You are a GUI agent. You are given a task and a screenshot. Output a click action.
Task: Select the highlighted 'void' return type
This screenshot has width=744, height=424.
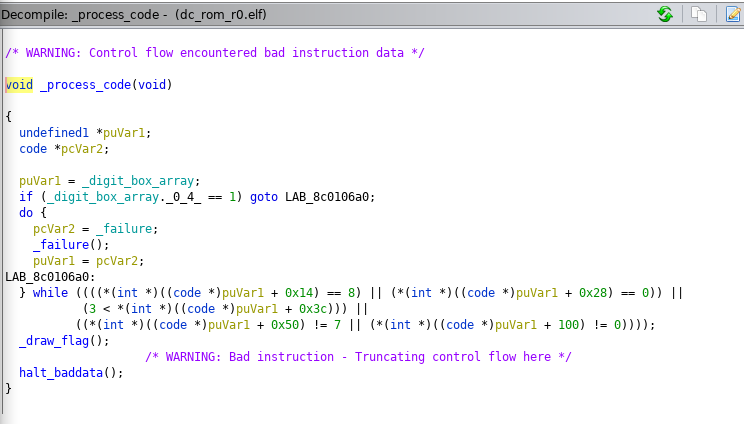click(19, 85)
